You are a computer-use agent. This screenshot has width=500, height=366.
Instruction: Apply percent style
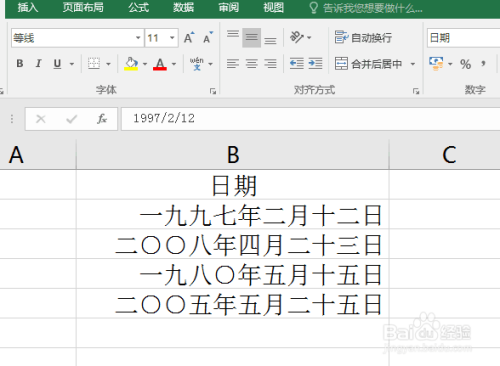465,63
